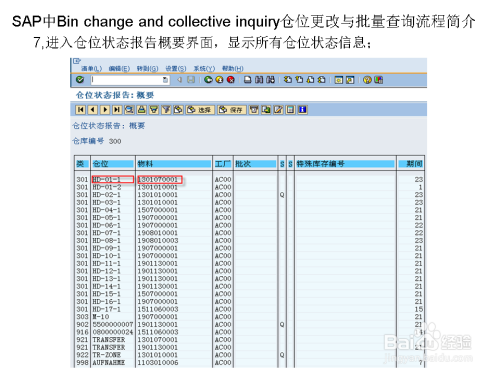Click storage type 303 cell
The height and width of the screenshot is (375, 500).
click(82, 317)
